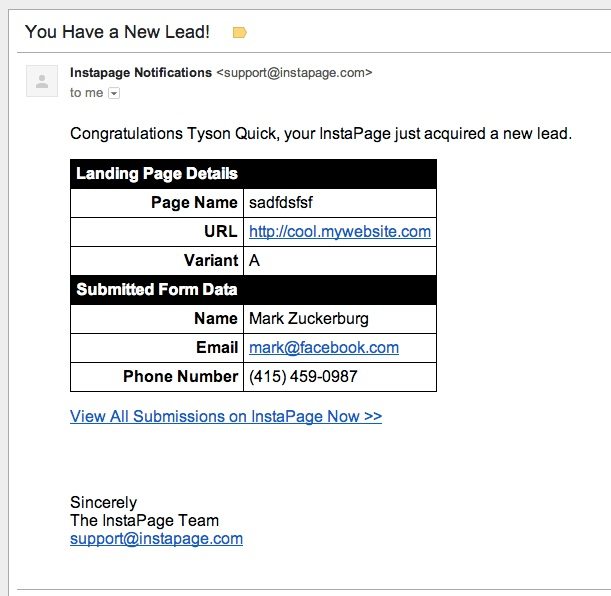
Task: Click the name Mark Zuckerburg cell
Action: [x=340, y=319]
